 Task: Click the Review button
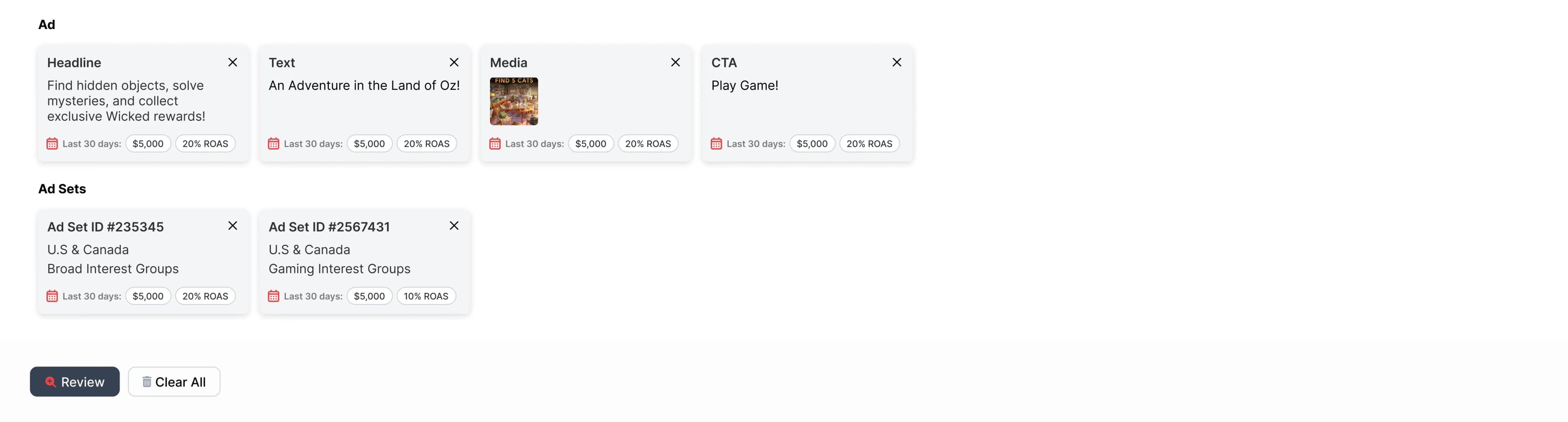[74, 382]
